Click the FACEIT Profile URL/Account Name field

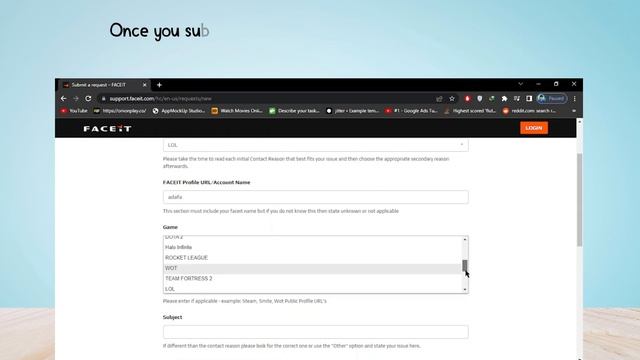tap(316, 197)
